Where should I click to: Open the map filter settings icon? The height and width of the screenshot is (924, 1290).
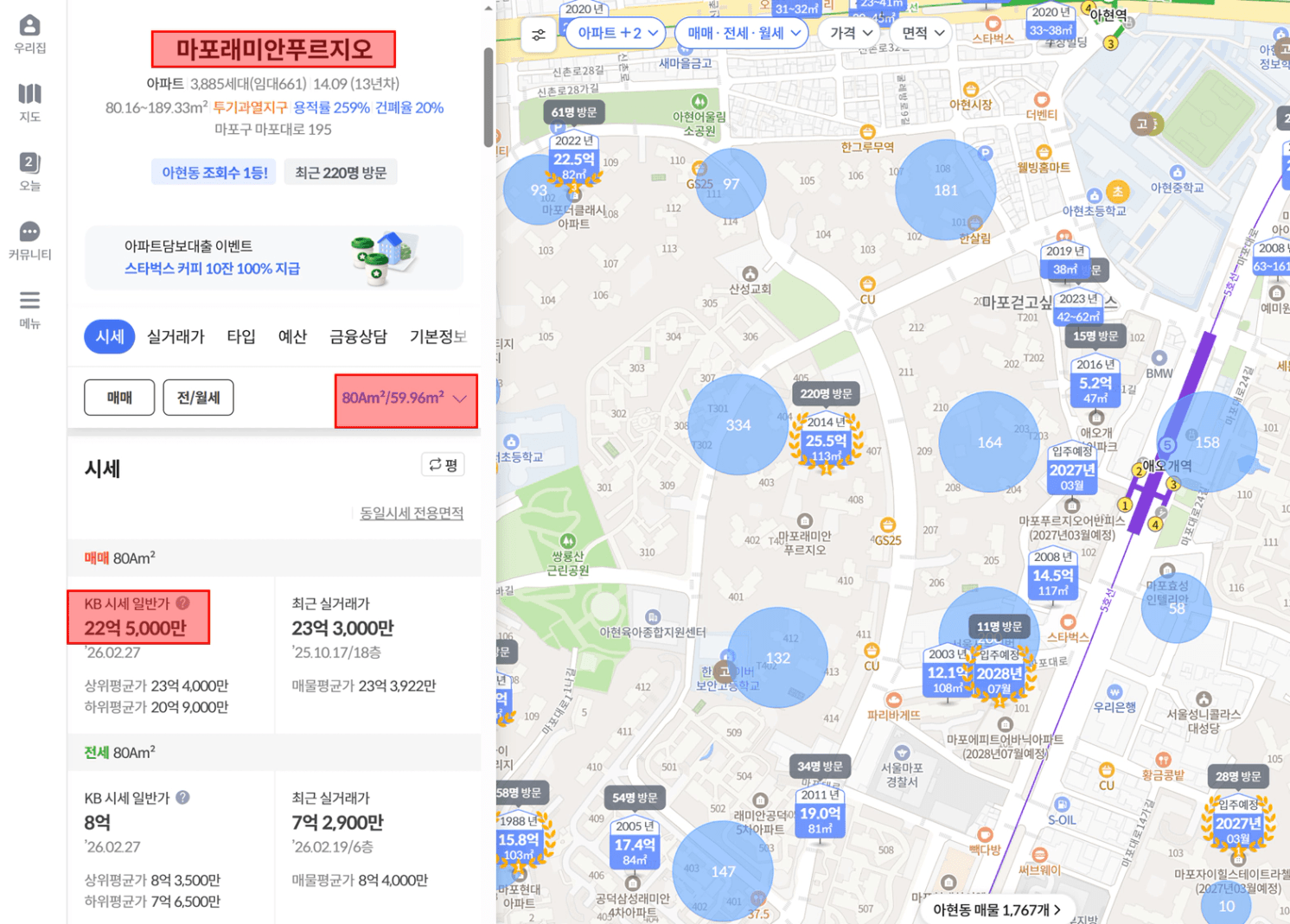coord(539,35)
